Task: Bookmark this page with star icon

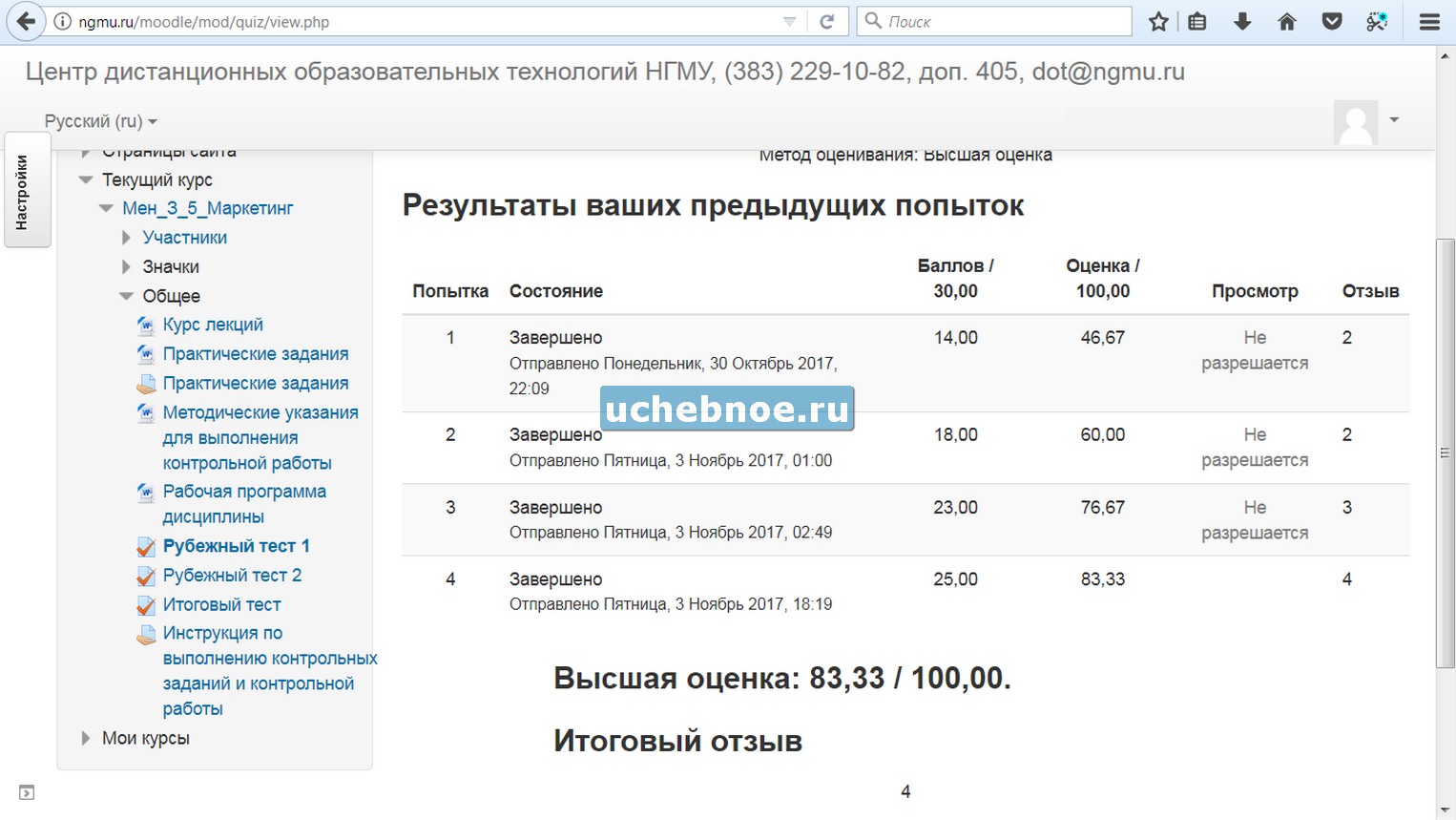Action: tap(1158, 21)
